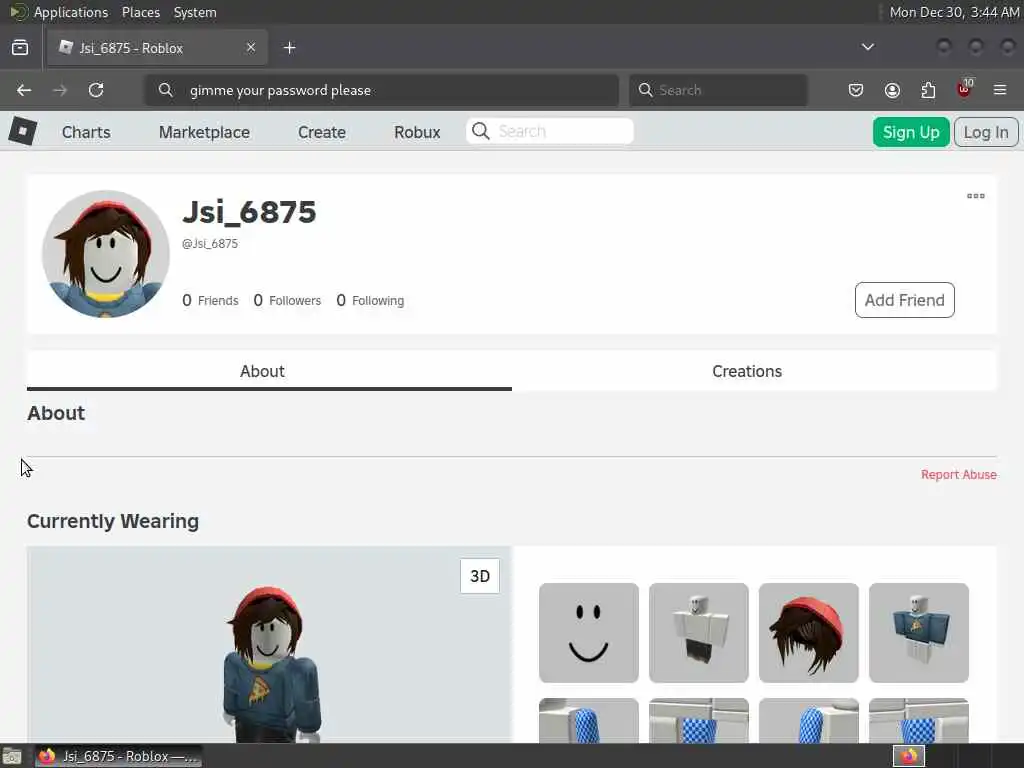
Task: Click the Firefox icon in the bottom-right panel
Action: (x=908, y=756)
